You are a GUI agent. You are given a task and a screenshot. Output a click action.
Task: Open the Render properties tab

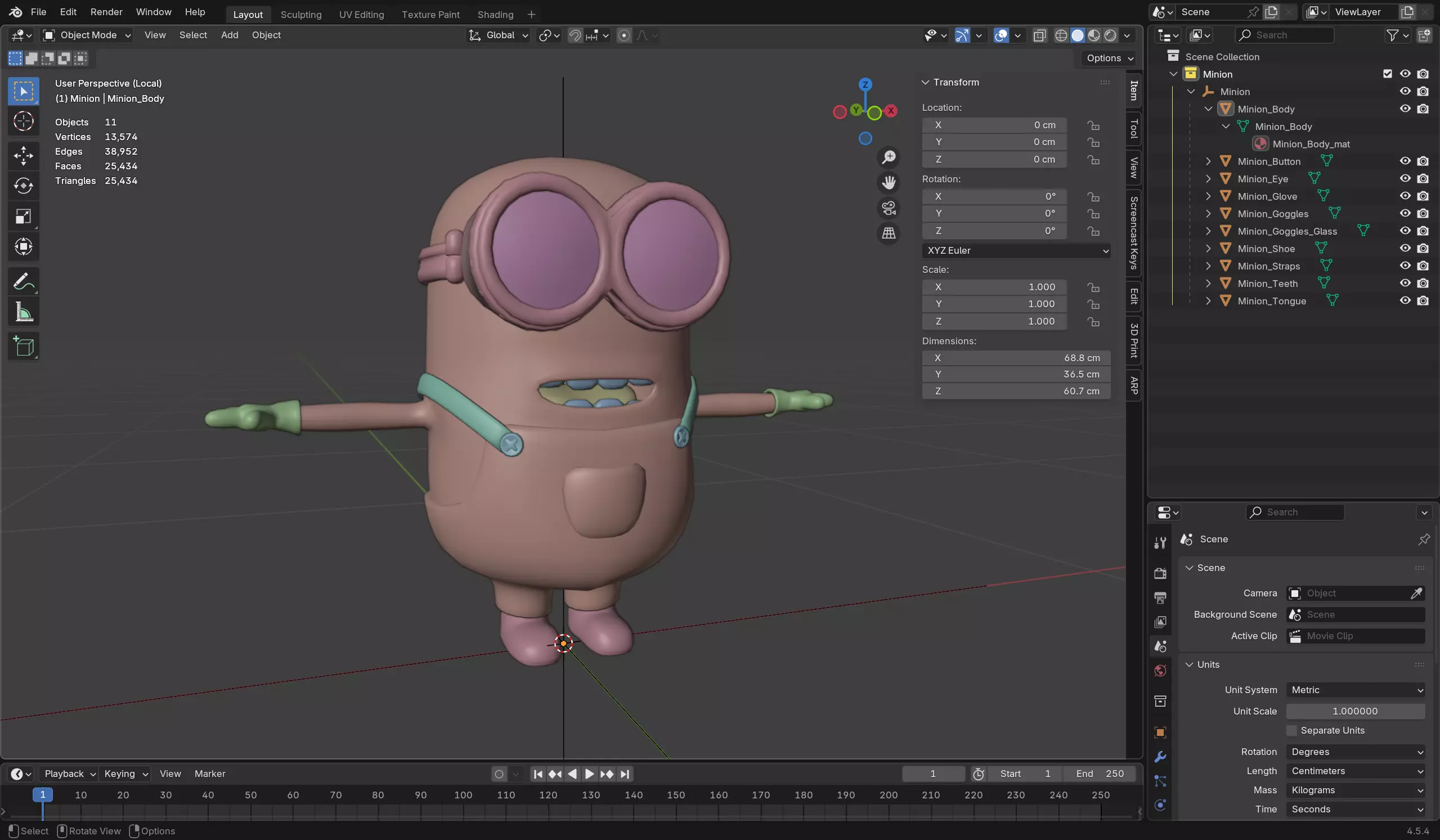1160,573
